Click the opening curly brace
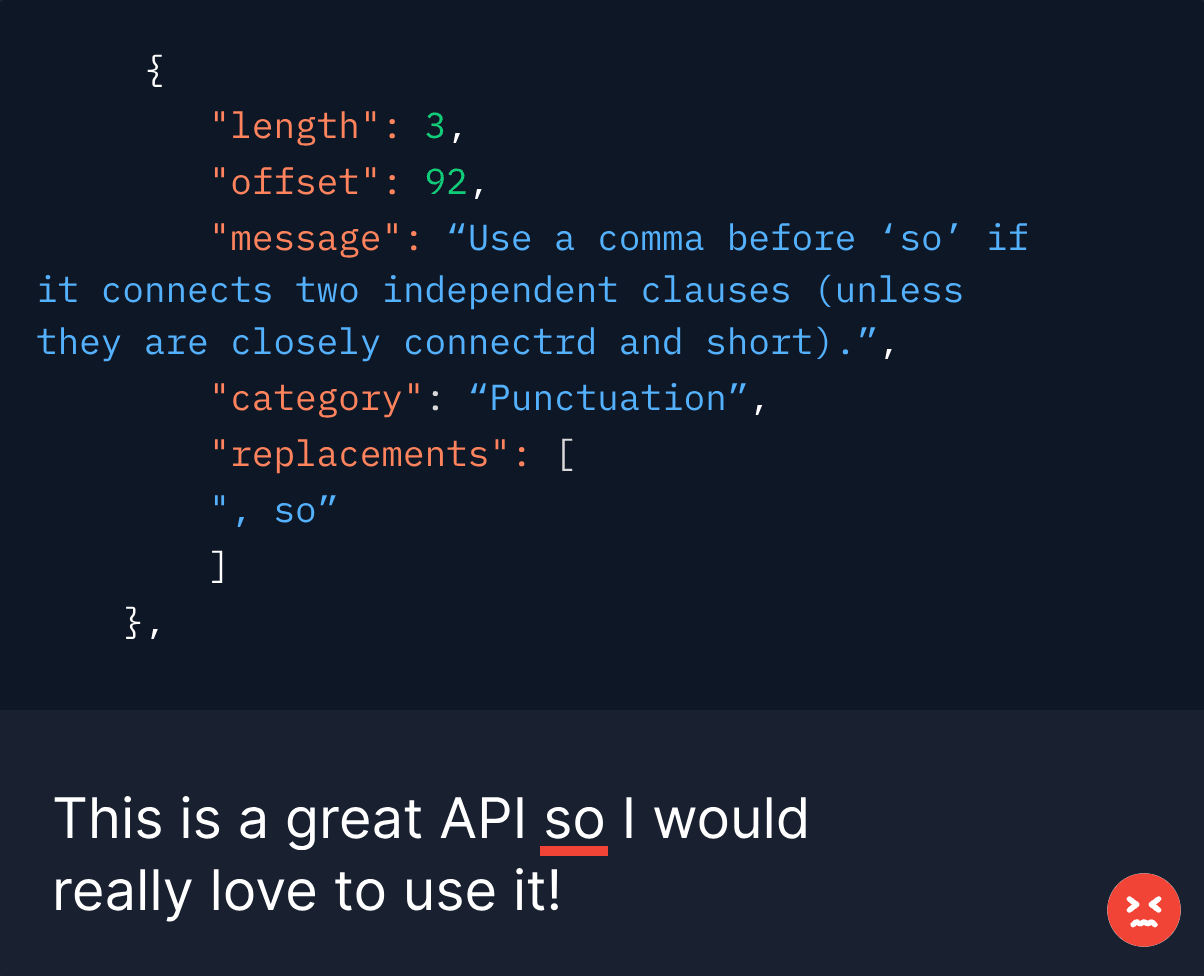Screen dimensions: 1204x976 [154, 71]
